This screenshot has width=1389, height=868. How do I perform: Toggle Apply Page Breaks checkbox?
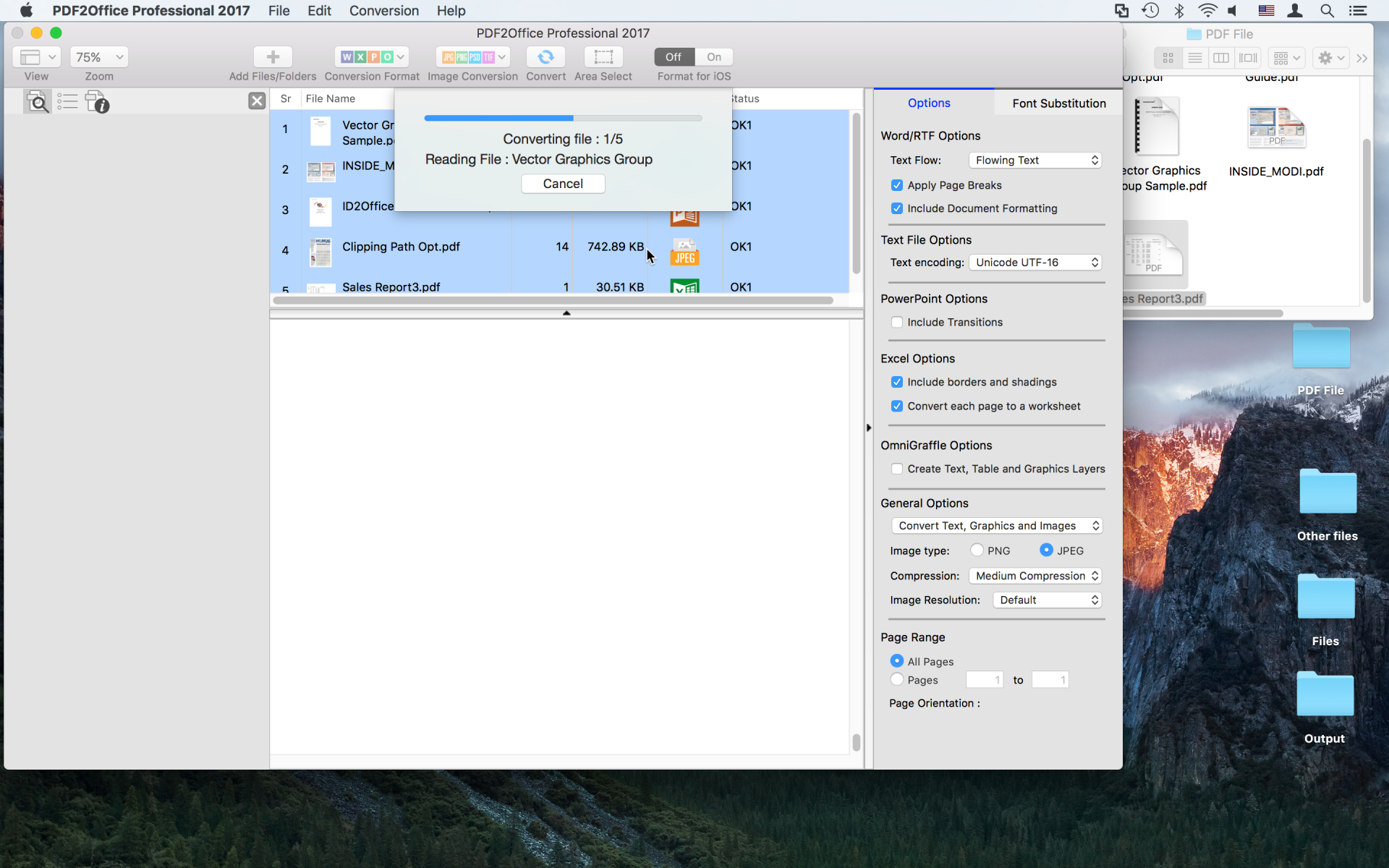click(x=897, y=184)
